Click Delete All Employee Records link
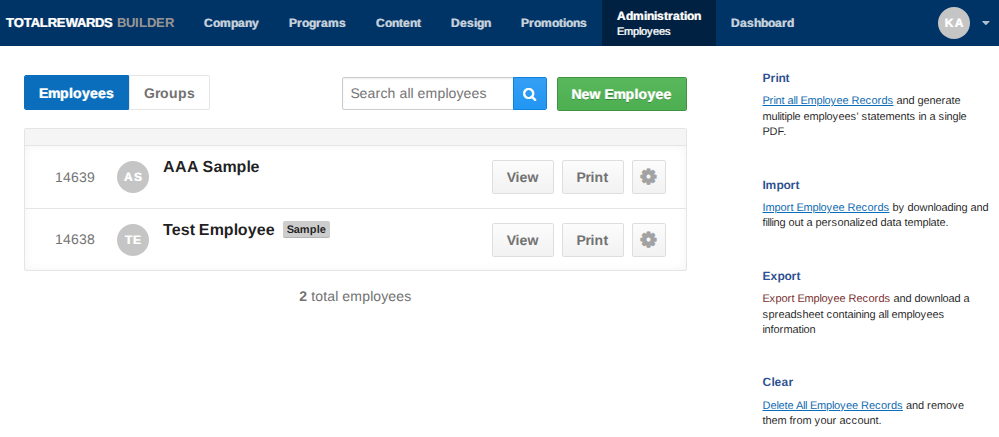 833,405
